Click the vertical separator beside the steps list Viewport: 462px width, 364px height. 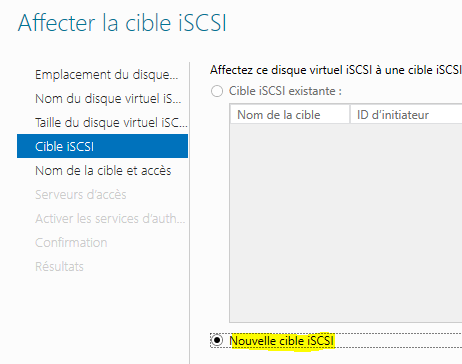tap(189, 213)
